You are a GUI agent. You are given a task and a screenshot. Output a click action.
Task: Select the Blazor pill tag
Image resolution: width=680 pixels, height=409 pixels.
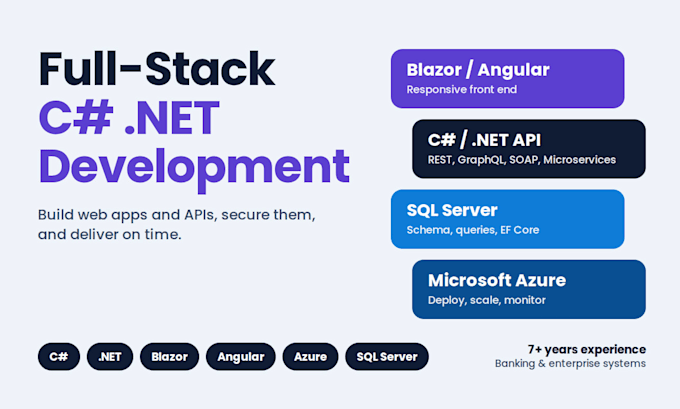(170, 357)
